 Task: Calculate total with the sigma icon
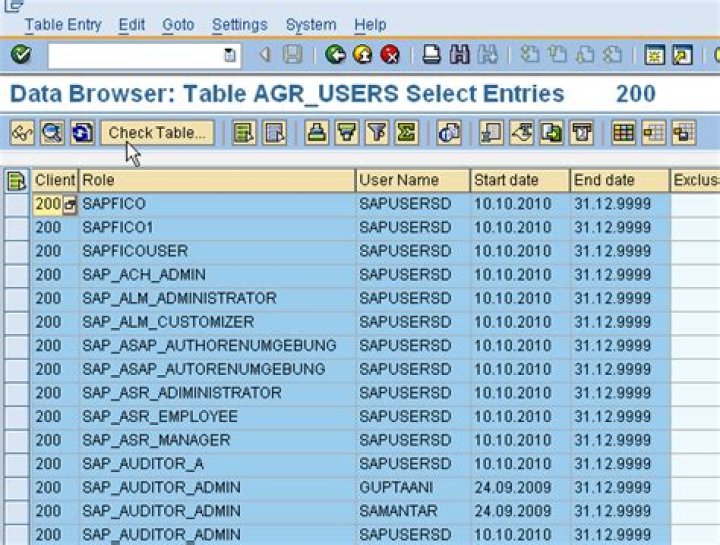tap(407, 133)
